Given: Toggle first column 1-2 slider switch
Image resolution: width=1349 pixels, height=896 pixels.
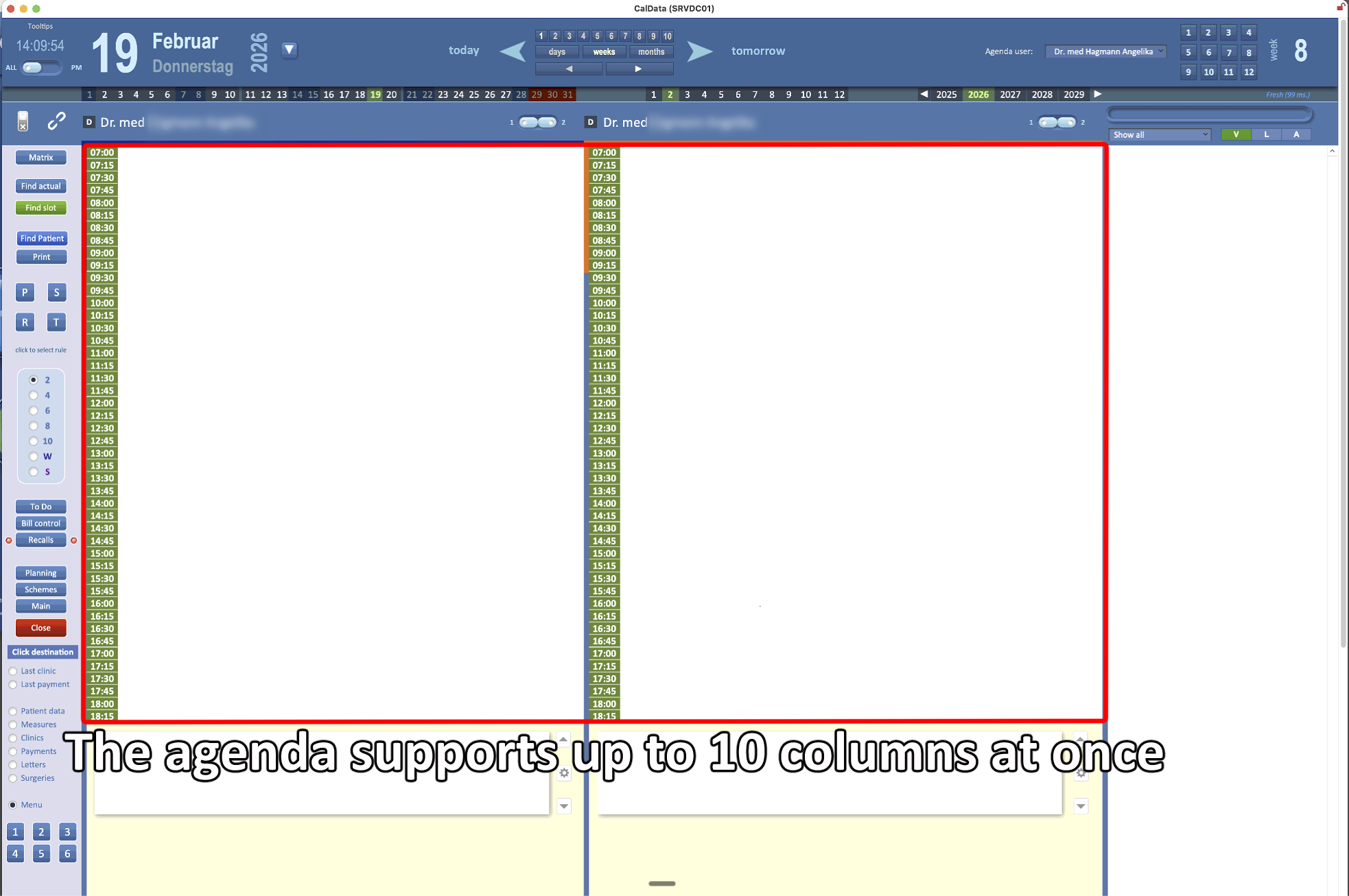Looking at the screenshot, I should [537, 122].
